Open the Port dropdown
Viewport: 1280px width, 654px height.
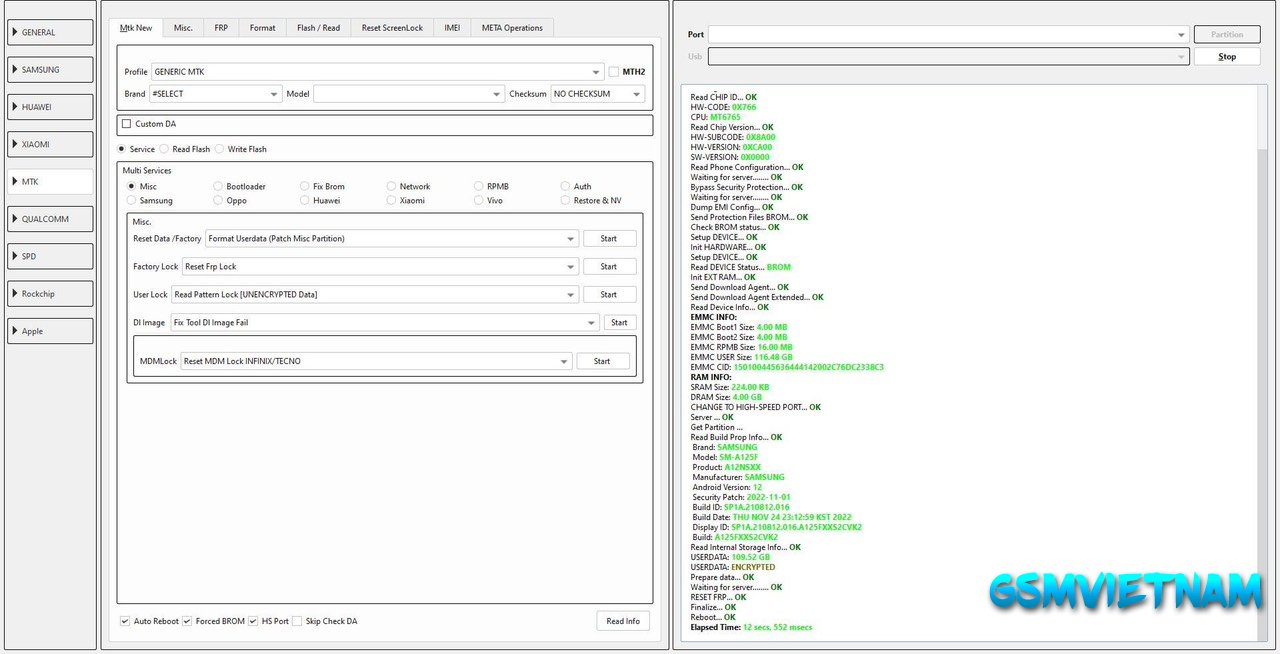pos(949,34)
